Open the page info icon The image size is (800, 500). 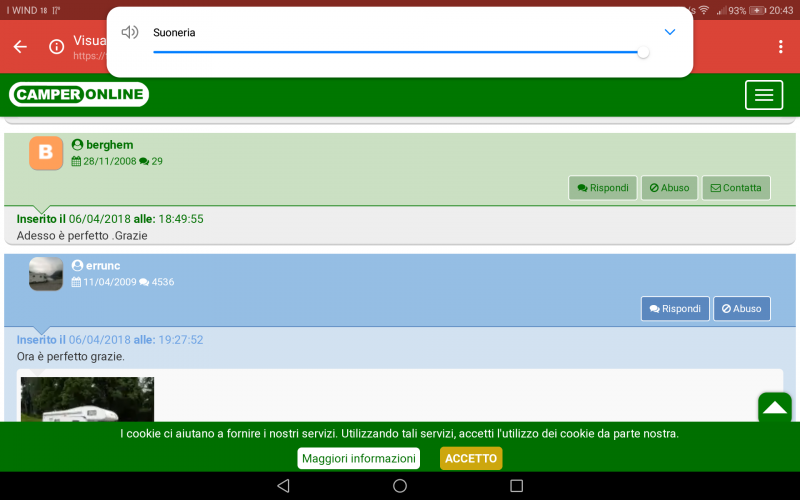pyautogui.click(x=57, y=47)
